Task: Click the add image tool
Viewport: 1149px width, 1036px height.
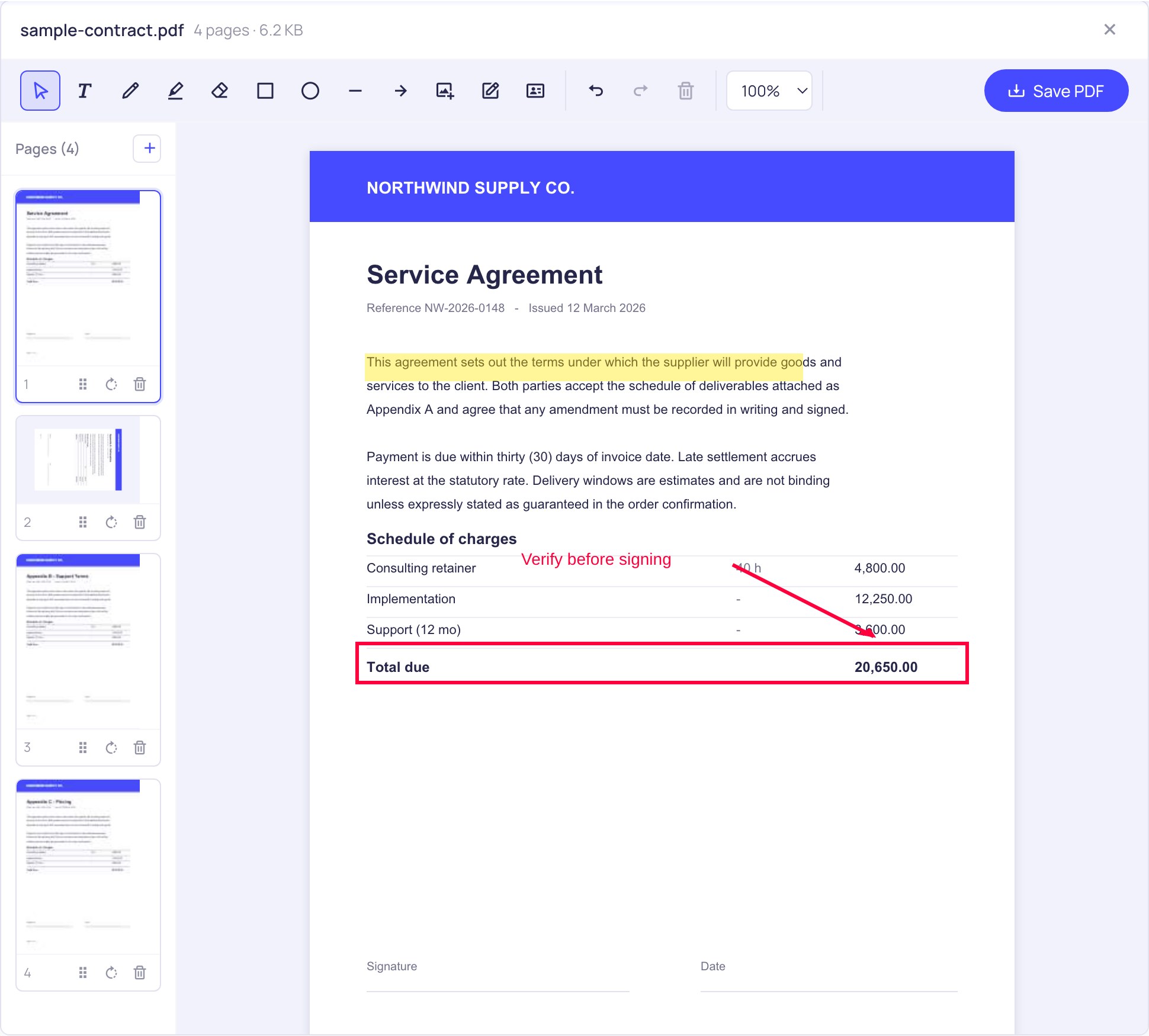Action: (x=445, y=91)
